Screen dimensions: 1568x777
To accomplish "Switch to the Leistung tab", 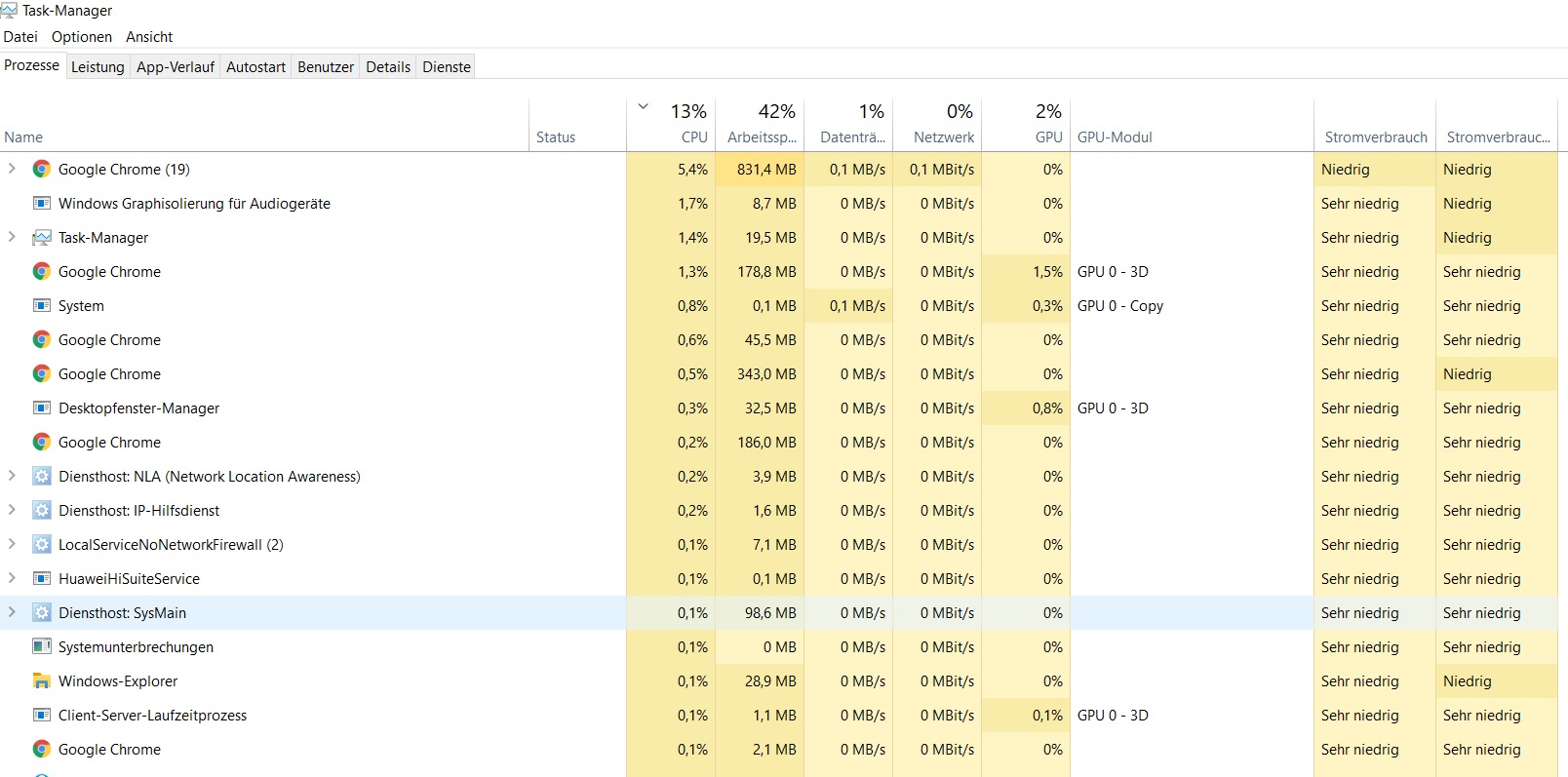I will click(98, 67).
